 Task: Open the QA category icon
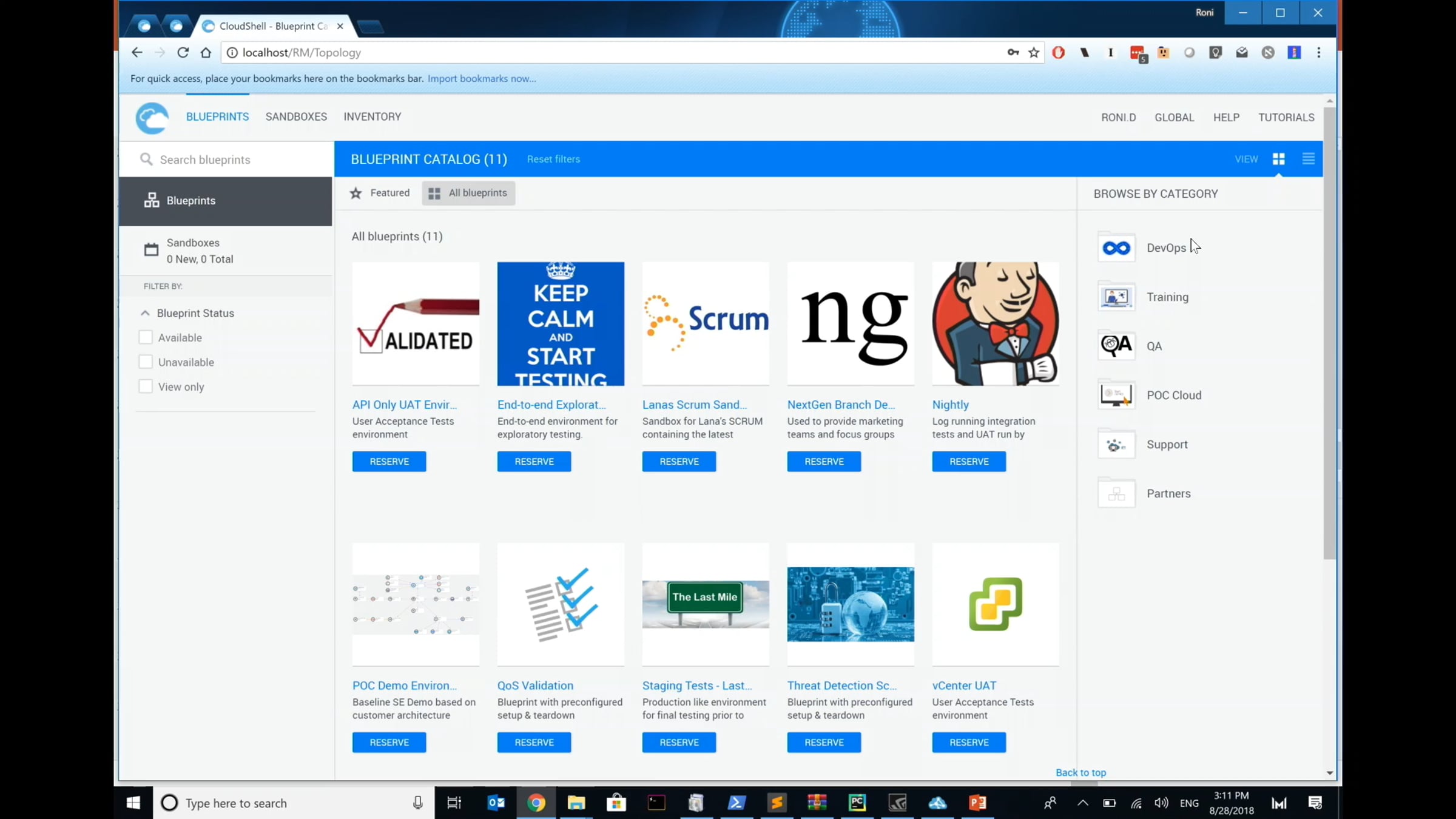1116,346
